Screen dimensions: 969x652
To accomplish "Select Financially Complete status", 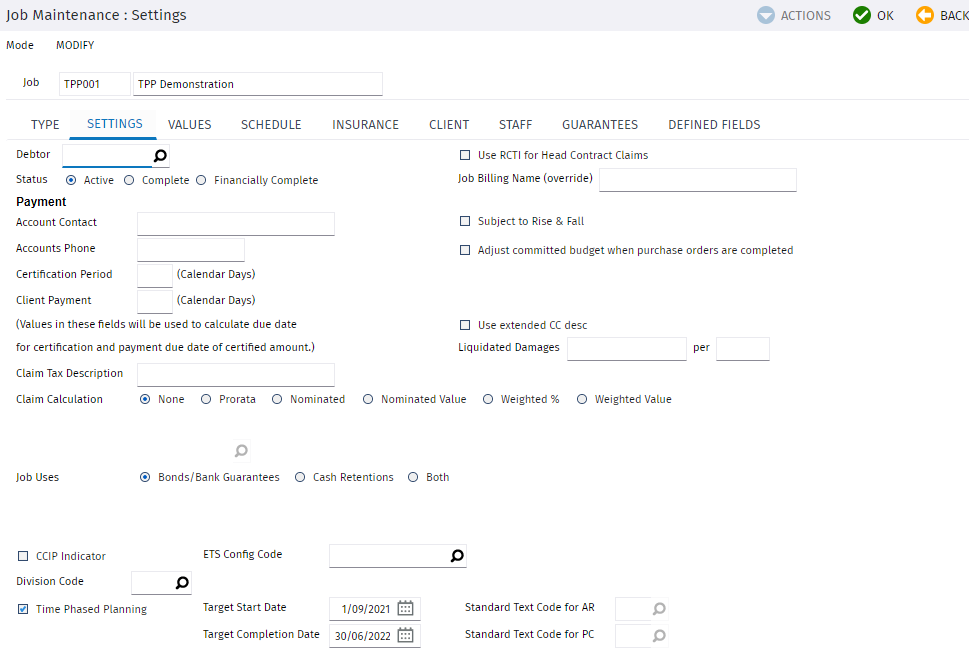I will [201, 180].
